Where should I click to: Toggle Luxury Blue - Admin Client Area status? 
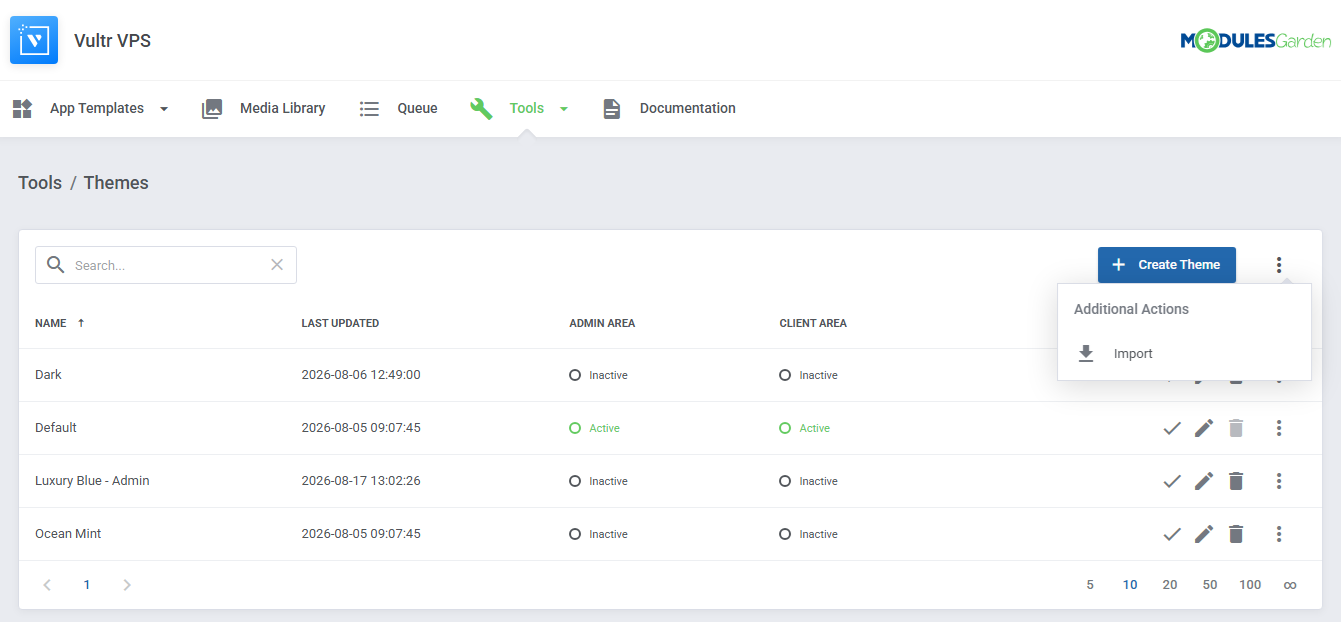[x=808, y=481]
